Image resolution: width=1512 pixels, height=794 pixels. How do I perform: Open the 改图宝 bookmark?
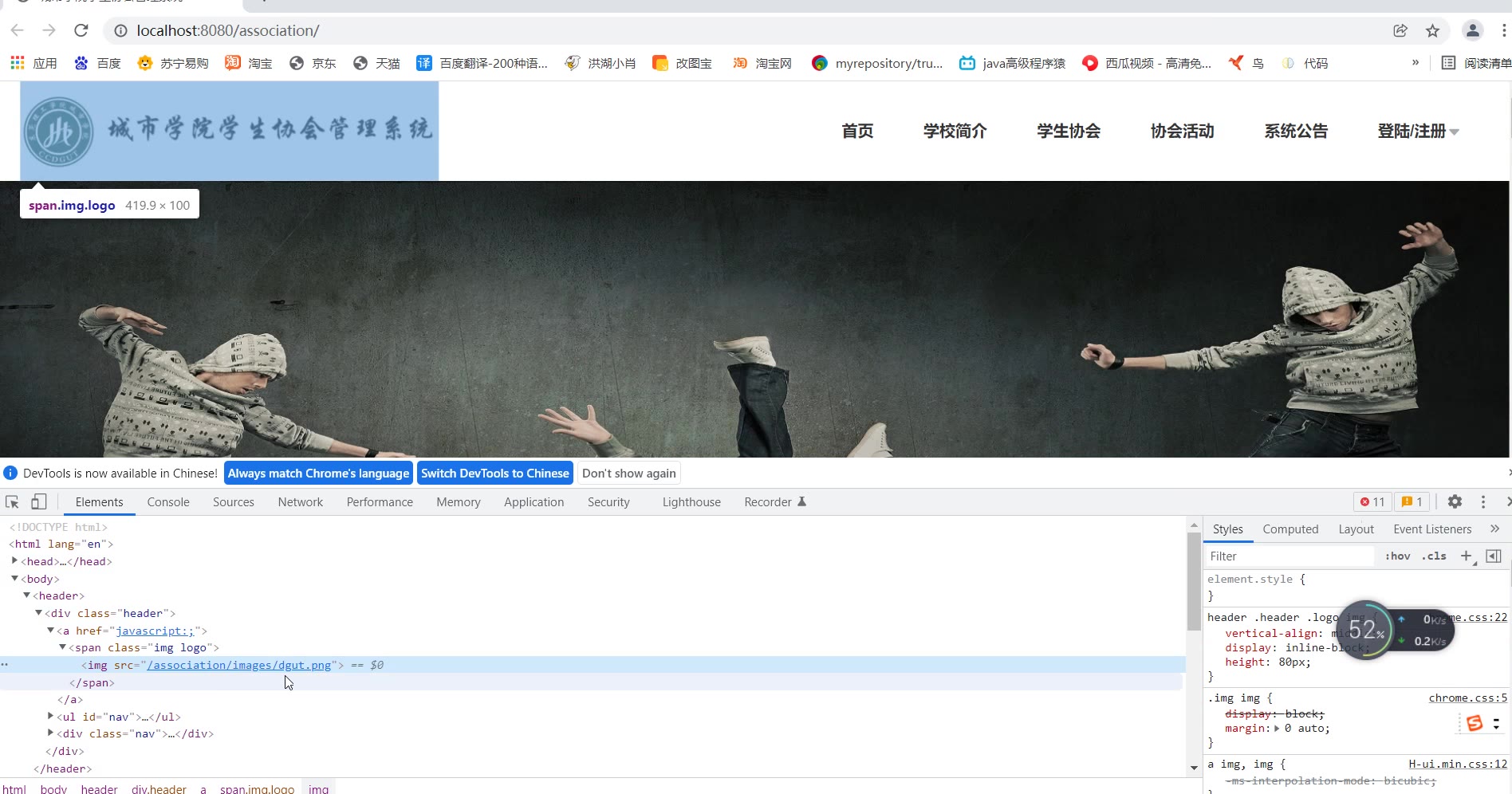point(682,63)
